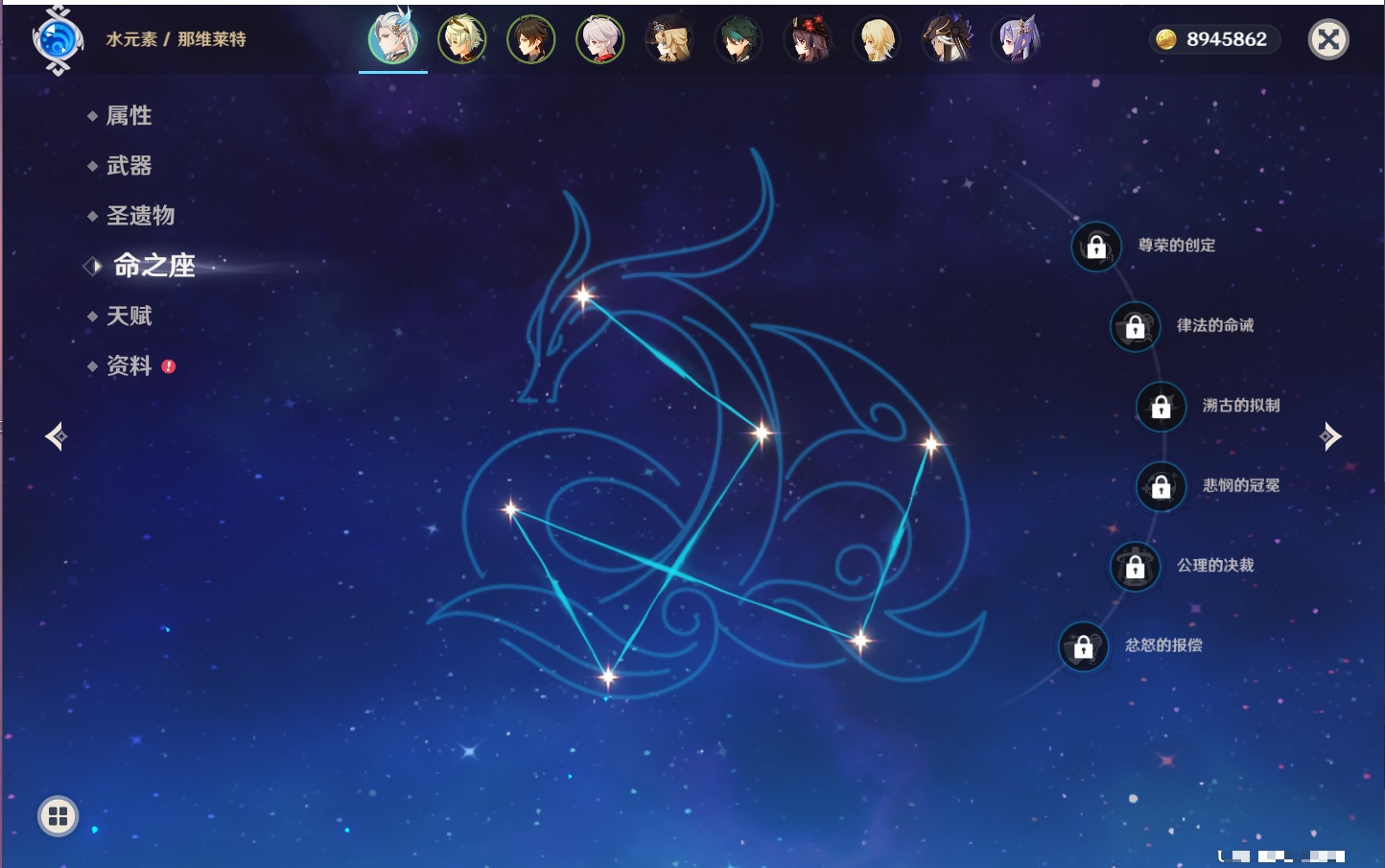Open the grid menu icon at bottom left
The height and width of the screenshot is (868, 1385).
tap(58, 816)
